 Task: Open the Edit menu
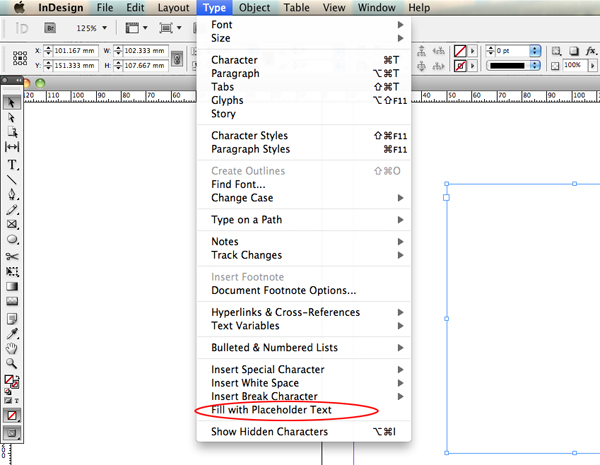(x=135, y=8)
